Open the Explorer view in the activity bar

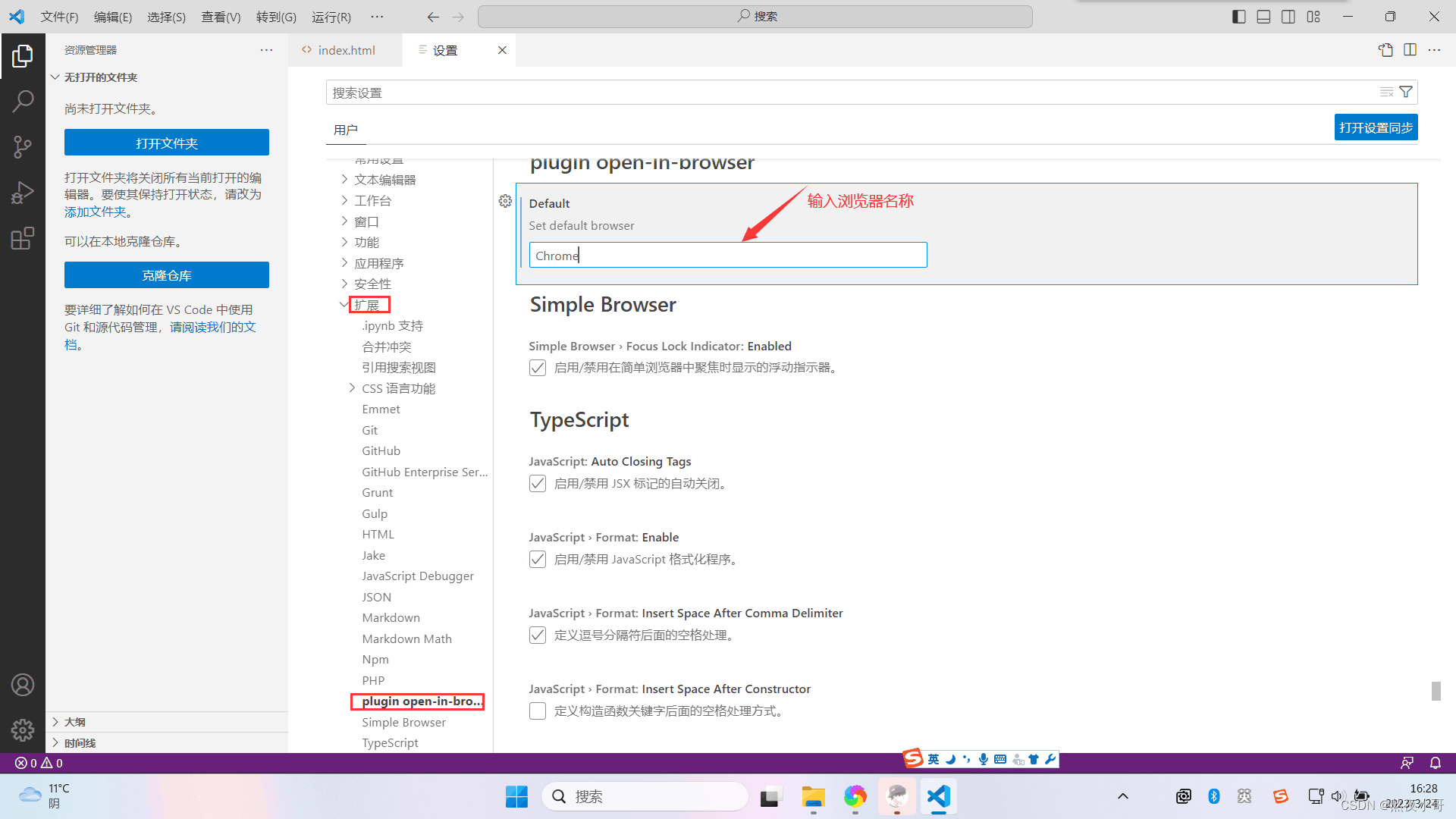click(23, 55)
